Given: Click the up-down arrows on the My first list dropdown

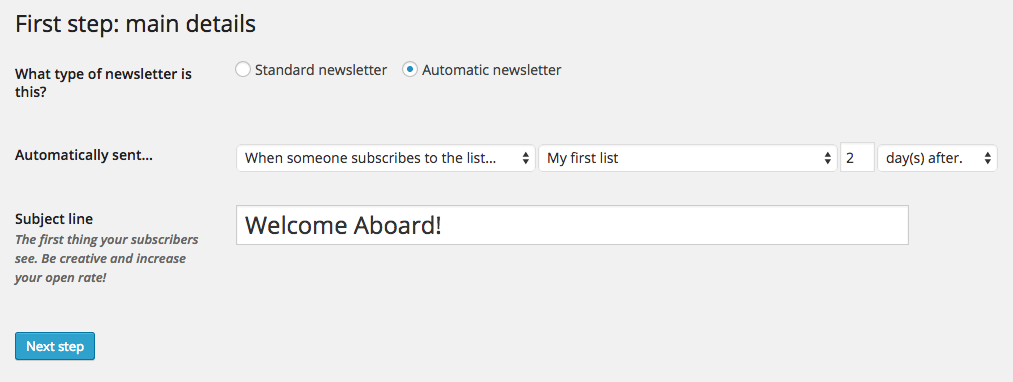Looking at the screenshot, I should tap(828, 158).
